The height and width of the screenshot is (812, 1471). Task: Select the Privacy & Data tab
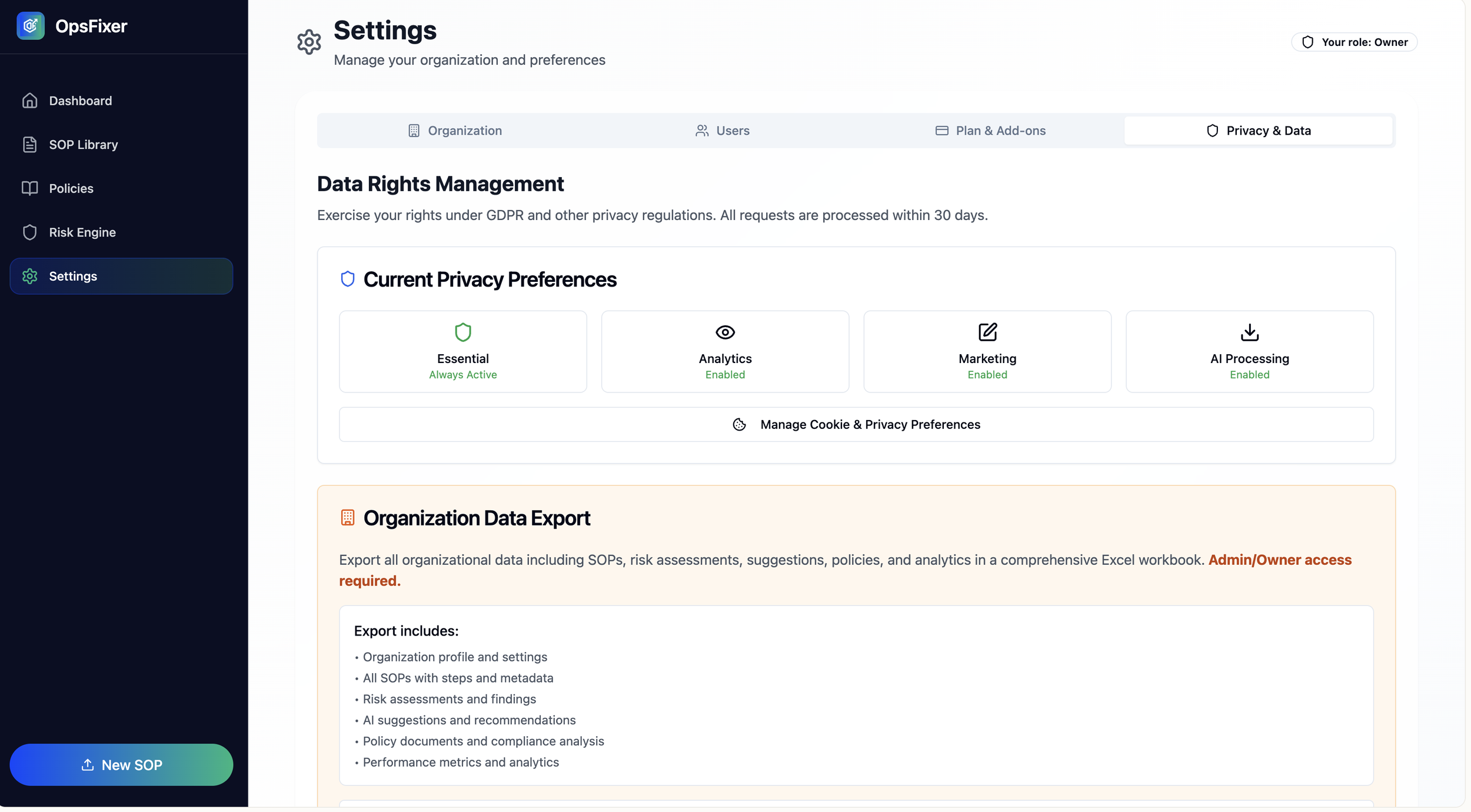pyautogui.click(x=1258, y=131)
